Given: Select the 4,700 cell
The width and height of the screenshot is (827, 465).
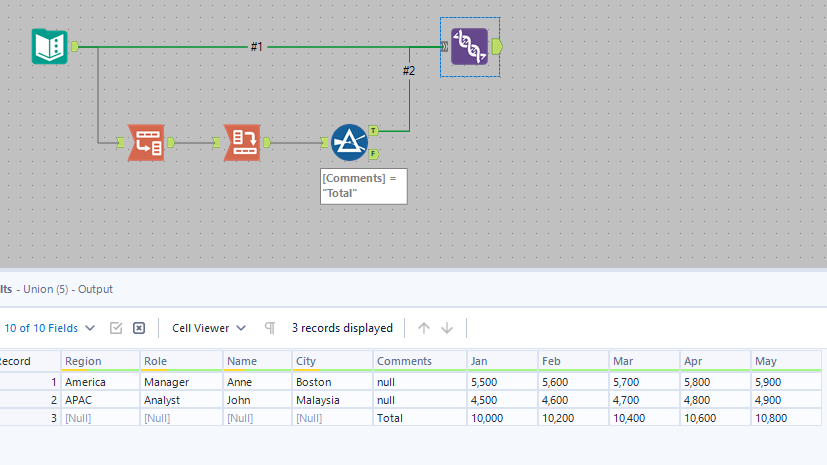Looking at the screenshot, I should pyautogui.click(x=644, y=400).
